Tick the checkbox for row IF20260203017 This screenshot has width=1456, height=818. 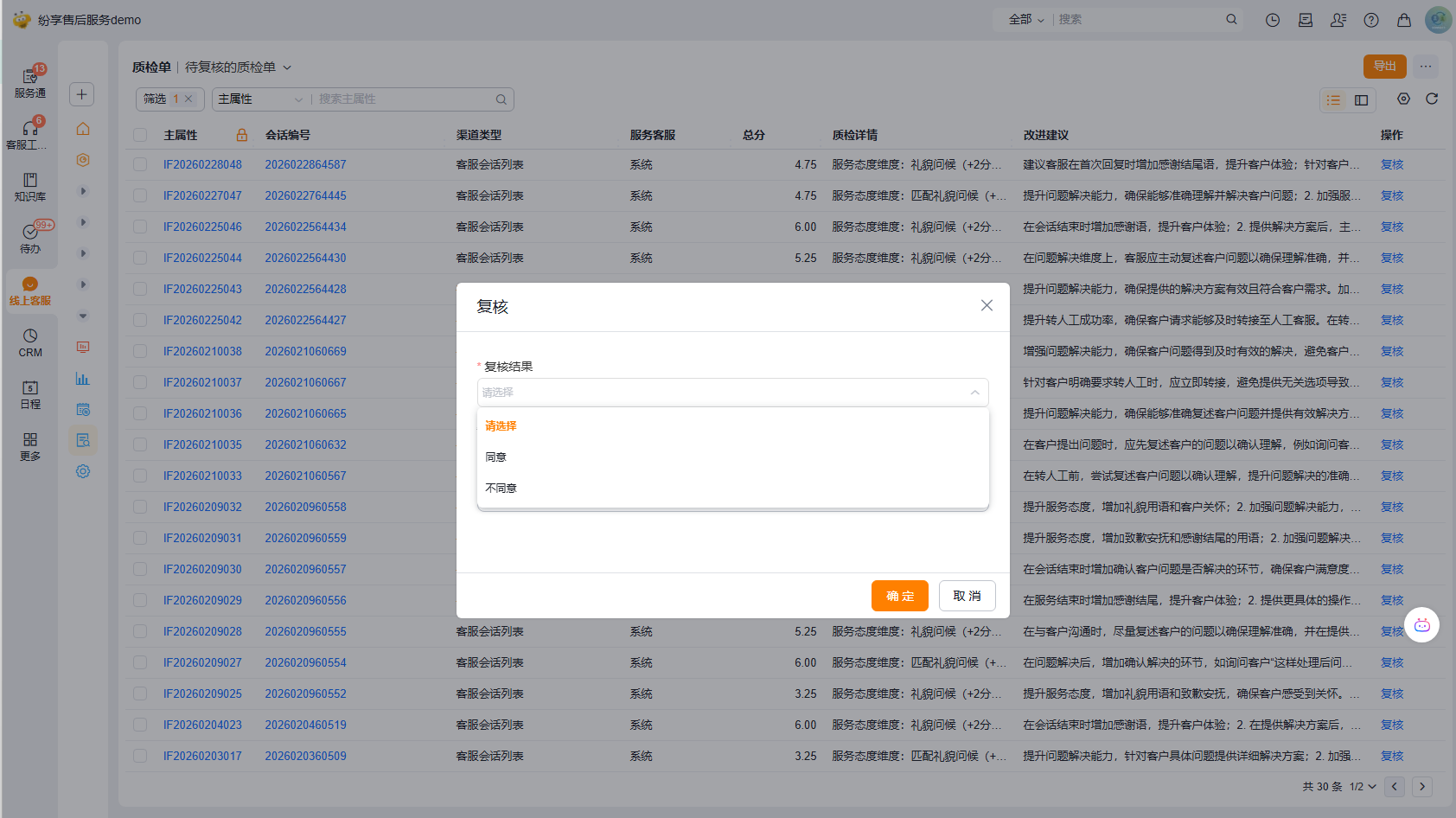(140, 756)
